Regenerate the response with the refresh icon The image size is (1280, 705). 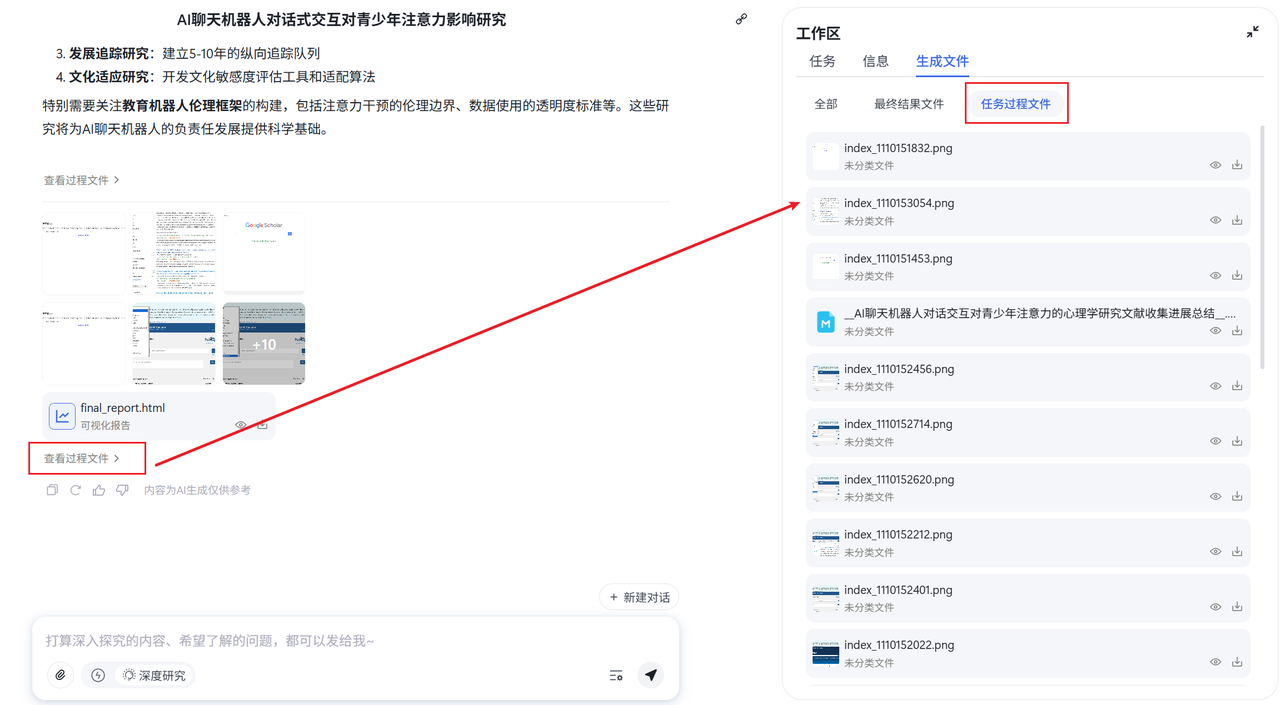pos(75,489)
